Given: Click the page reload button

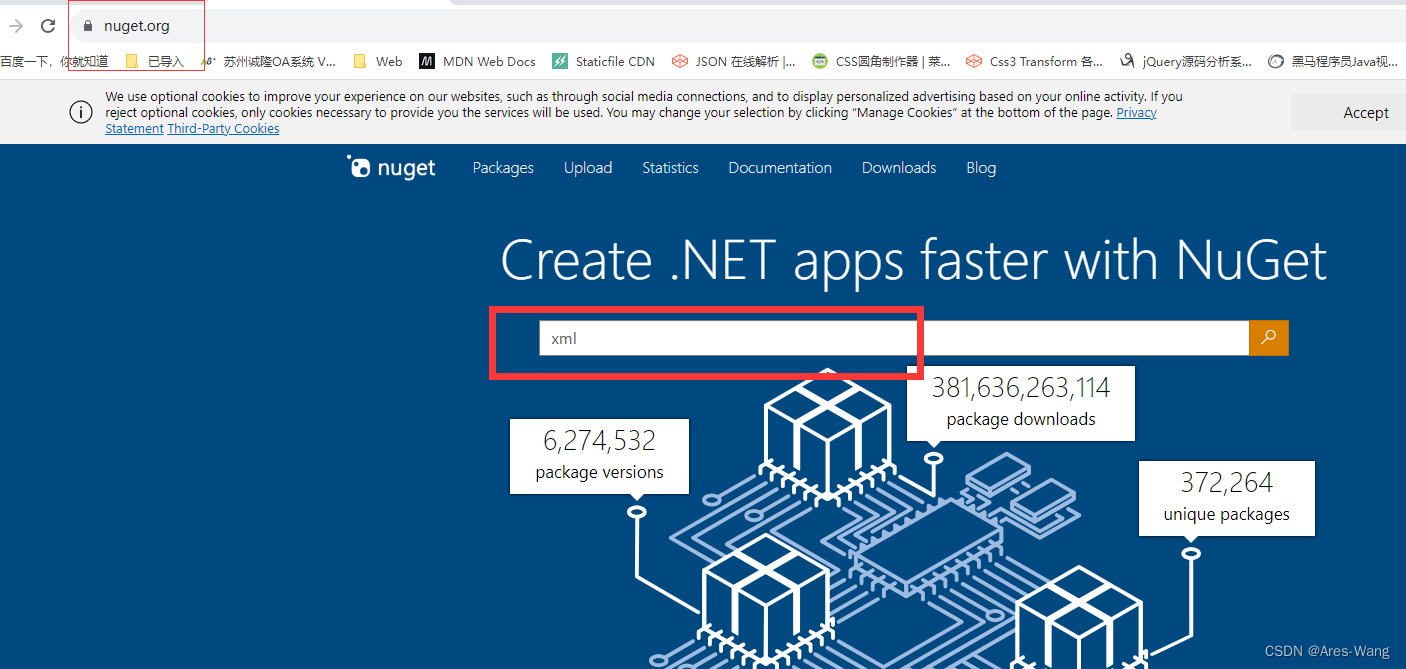Looking at the screenshot, I should (47, 26).
